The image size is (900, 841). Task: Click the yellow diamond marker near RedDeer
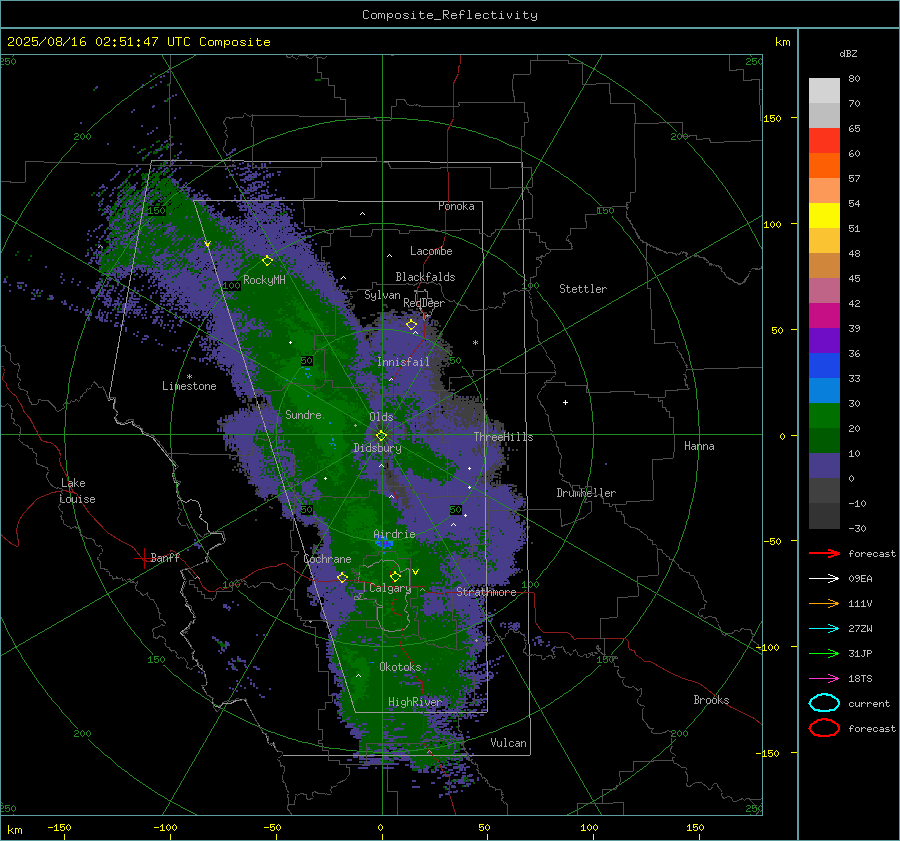pos(412,325)
